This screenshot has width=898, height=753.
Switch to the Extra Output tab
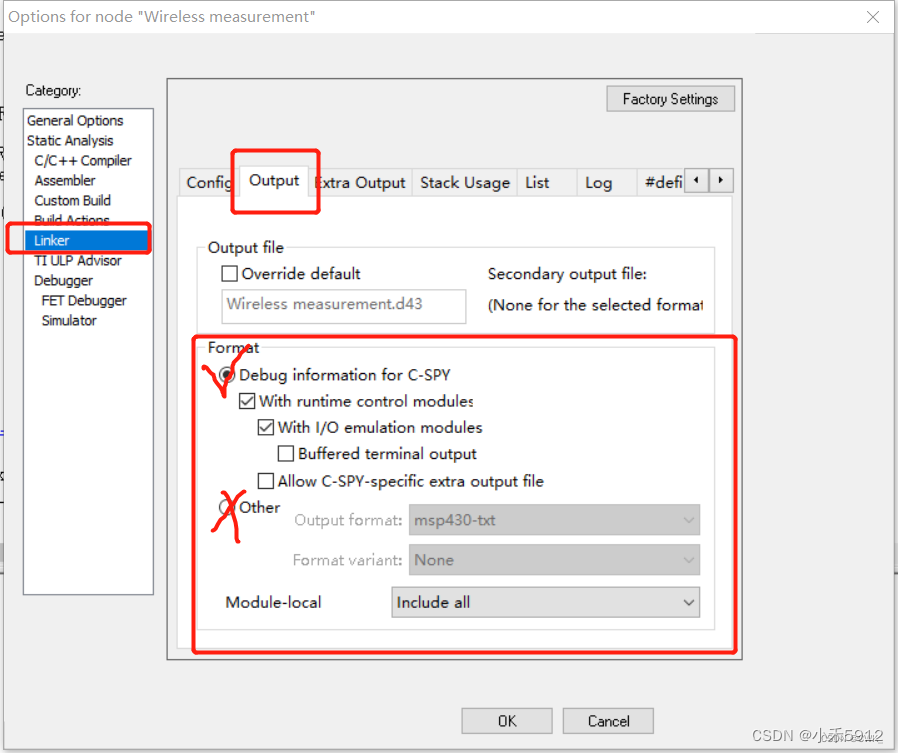click(361, 182)
